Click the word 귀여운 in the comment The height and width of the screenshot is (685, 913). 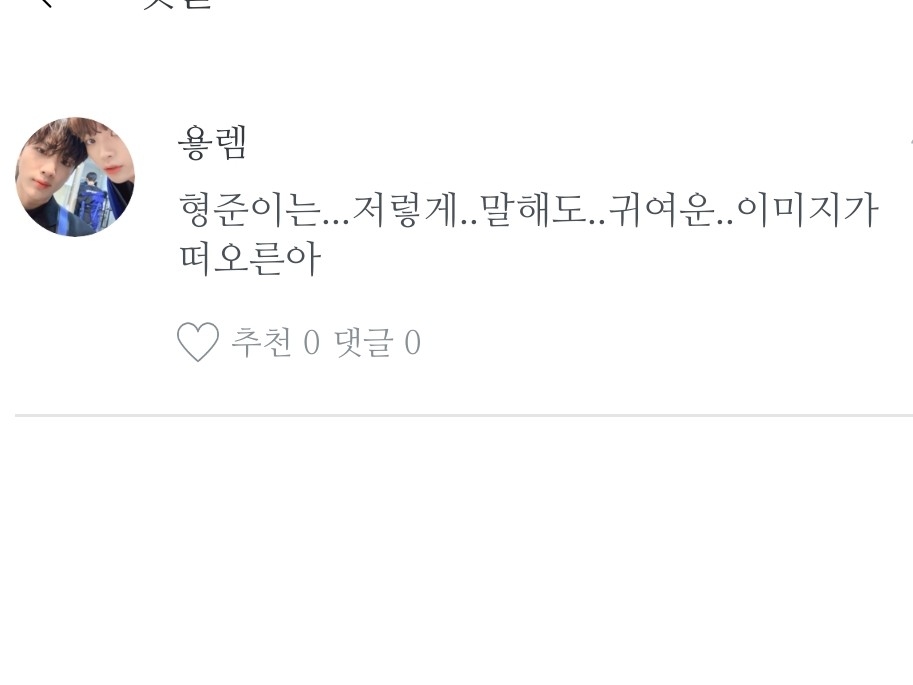(x=661, y=210)
